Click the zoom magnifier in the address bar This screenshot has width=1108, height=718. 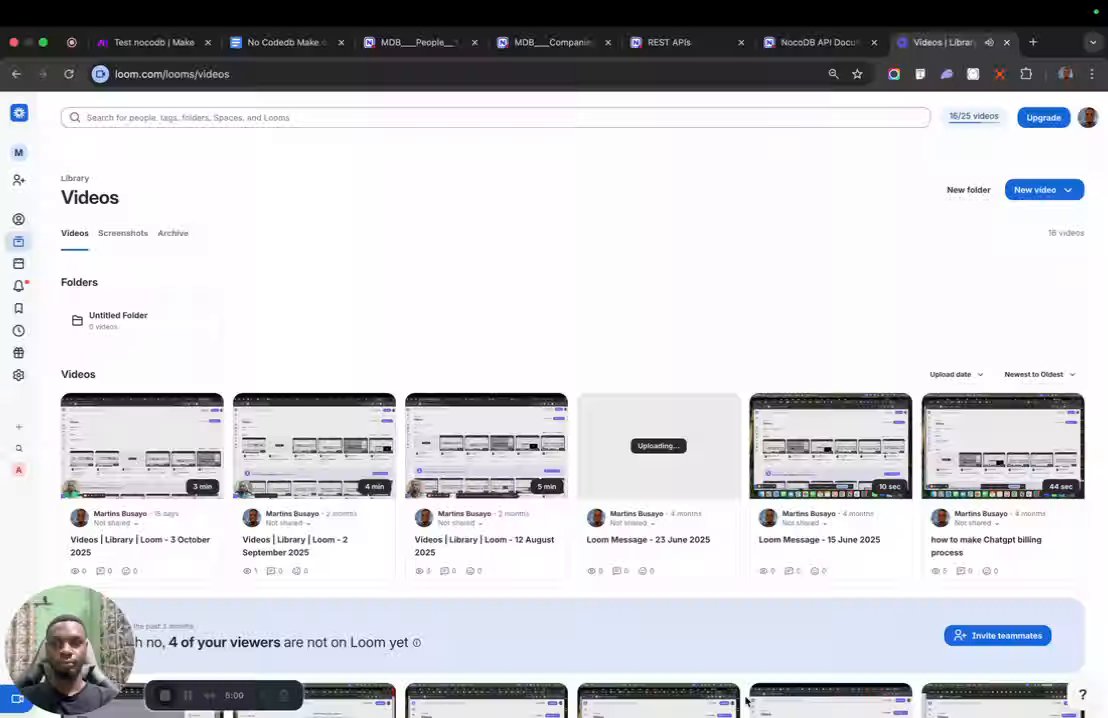coord(834,74)
